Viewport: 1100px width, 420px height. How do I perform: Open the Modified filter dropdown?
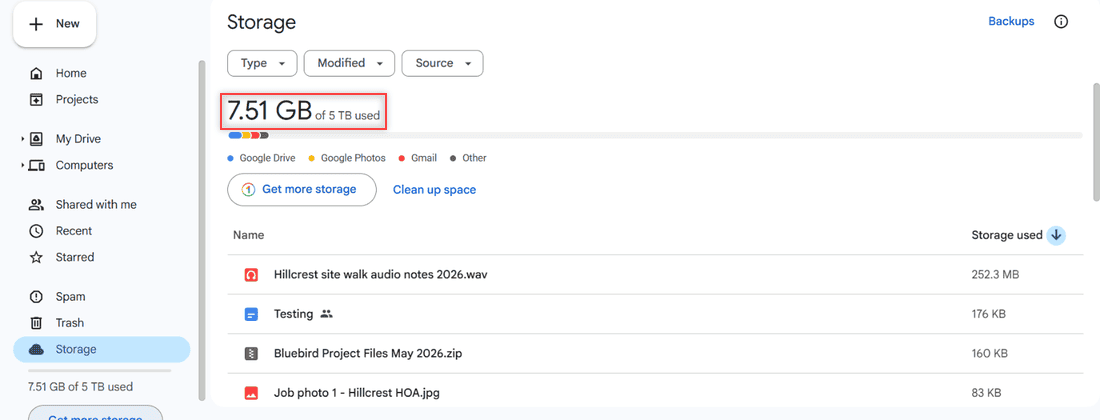click(x=349, y=63)
